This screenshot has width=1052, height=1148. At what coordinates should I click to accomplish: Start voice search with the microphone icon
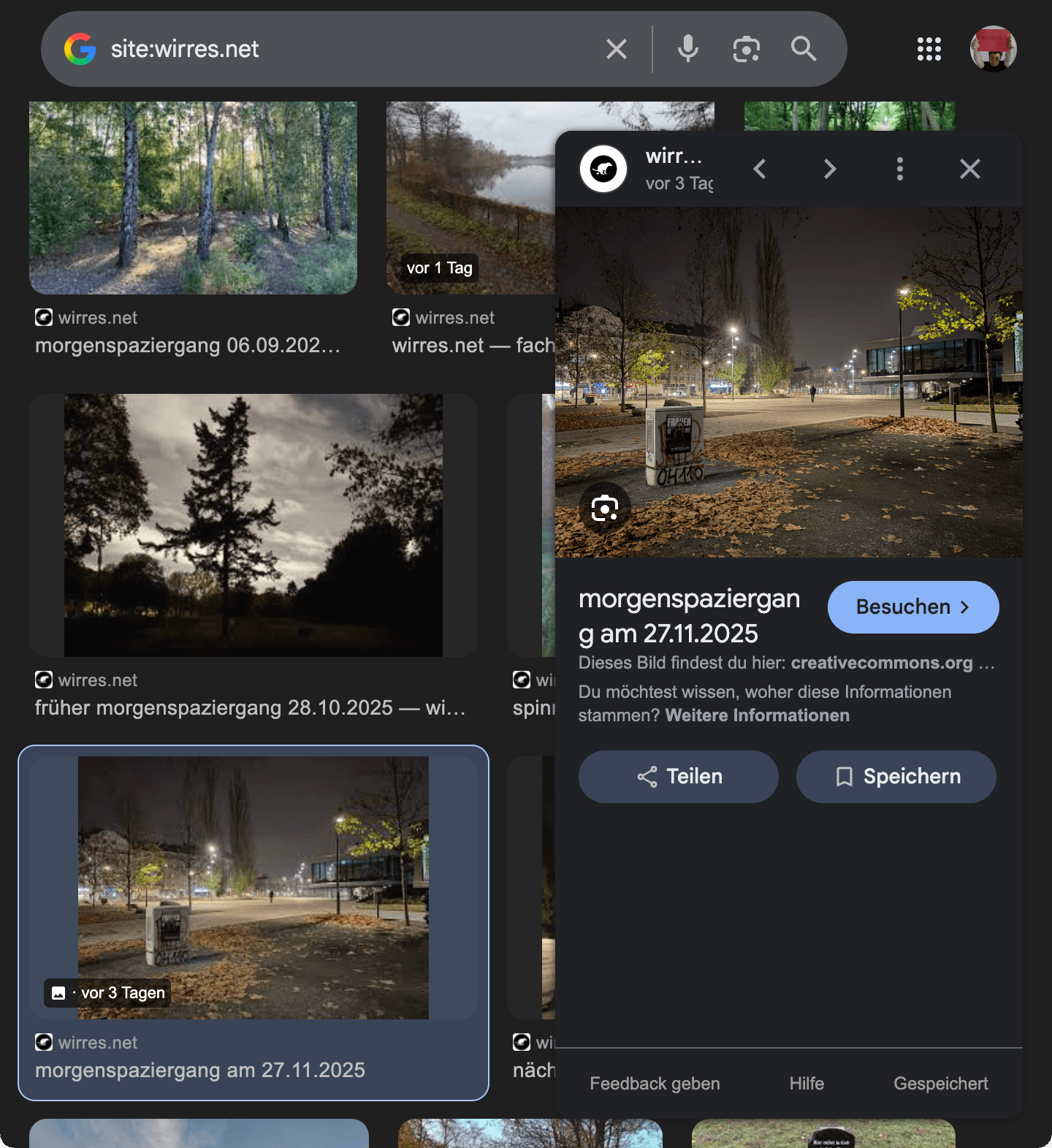coord(687,49)
